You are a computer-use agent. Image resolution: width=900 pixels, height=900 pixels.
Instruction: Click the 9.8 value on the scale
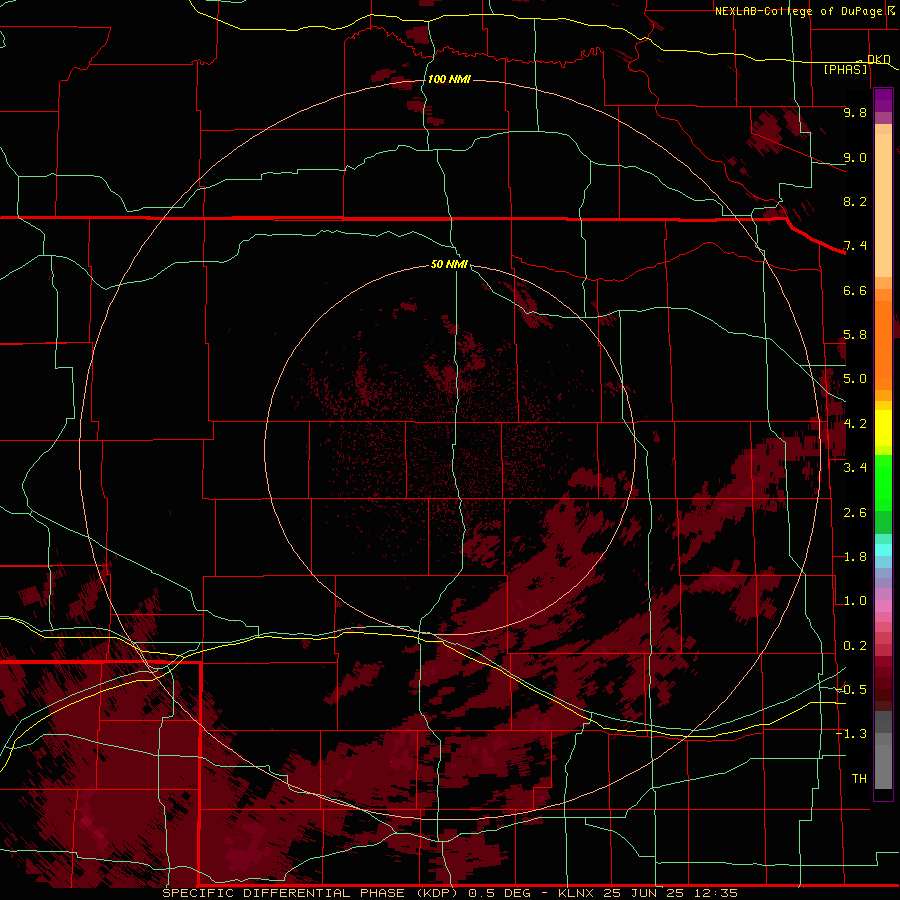(855, 112)
